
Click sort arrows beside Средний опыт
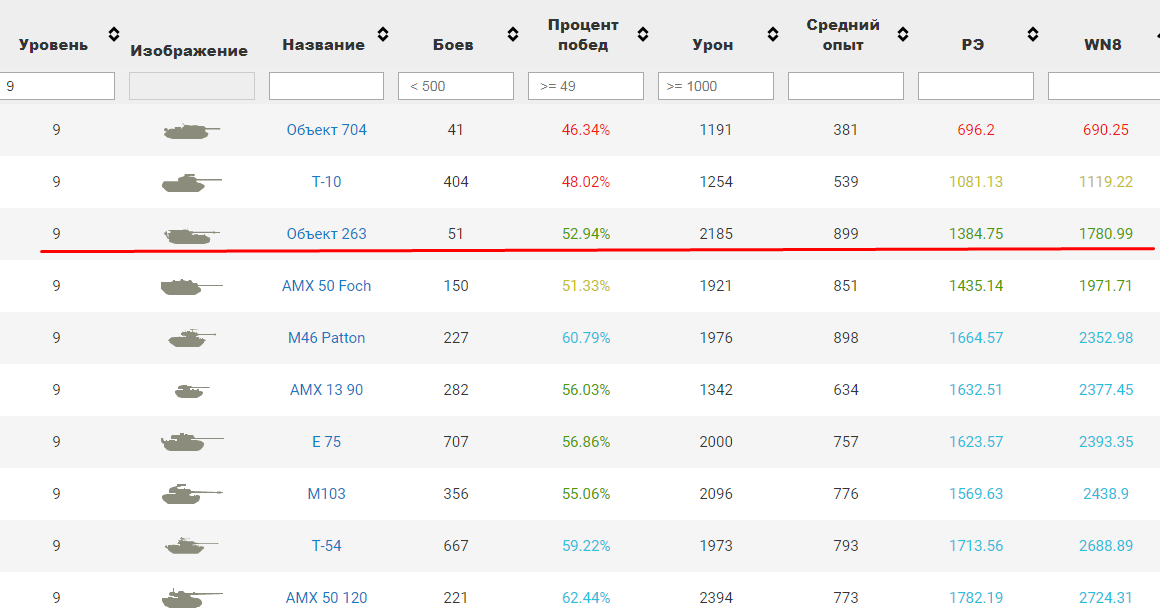pos(903,35)
